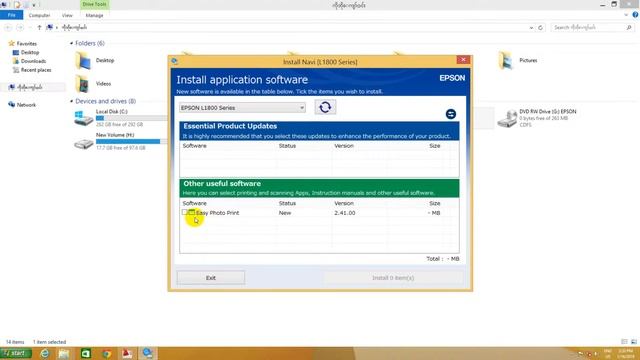Select the Install Navi taskbar icon
Image resolution: width=640 pixels, height=360 pixels.
coord(147,353)
